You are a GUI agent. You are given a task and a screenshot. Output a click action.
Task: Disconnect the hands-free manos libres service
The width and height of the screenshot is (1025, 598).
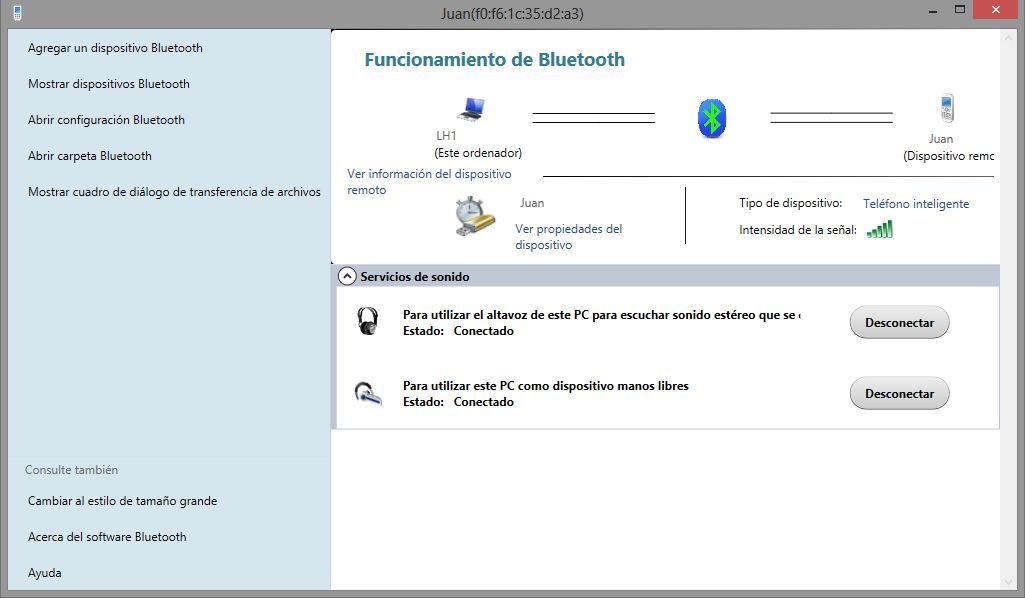[899, 393]
